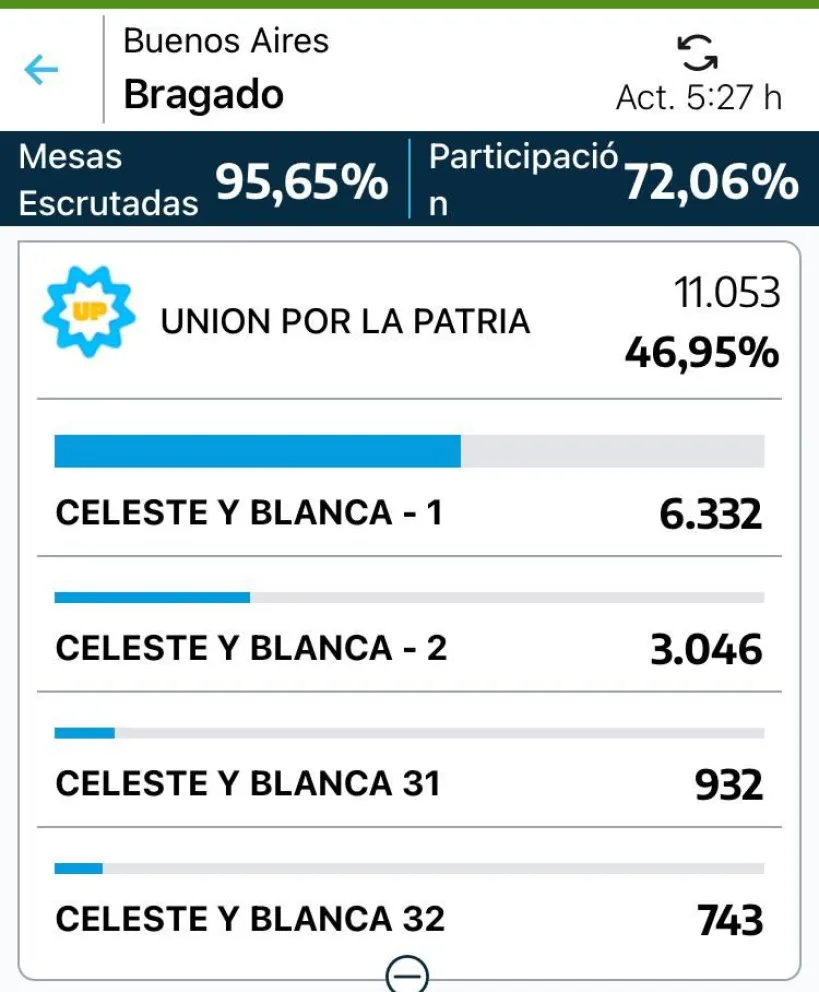Tap the Union por la Patria logo
Screen dimensions: 819x992
88,313
